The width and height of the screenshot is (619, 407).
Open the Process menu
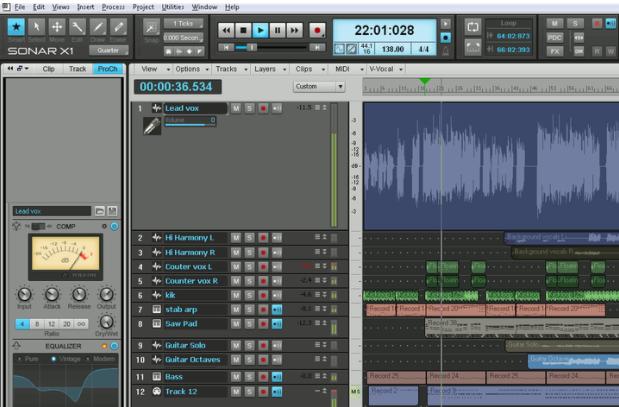(113, 6)
